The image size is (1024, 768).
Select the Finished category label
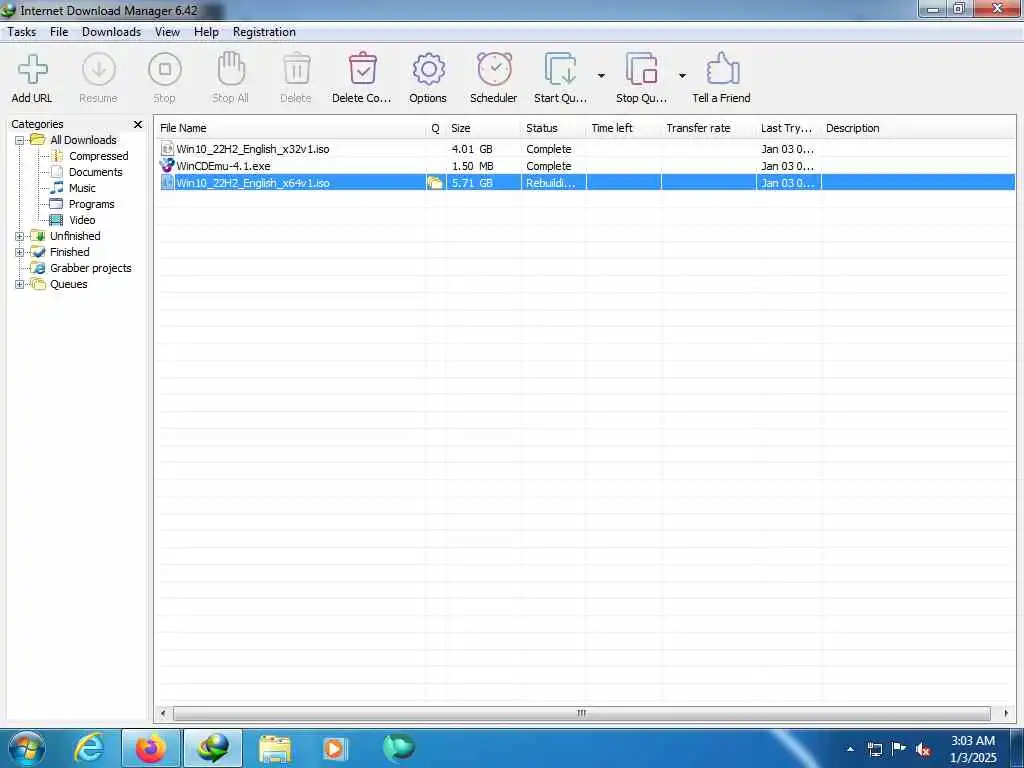(70, 252)
